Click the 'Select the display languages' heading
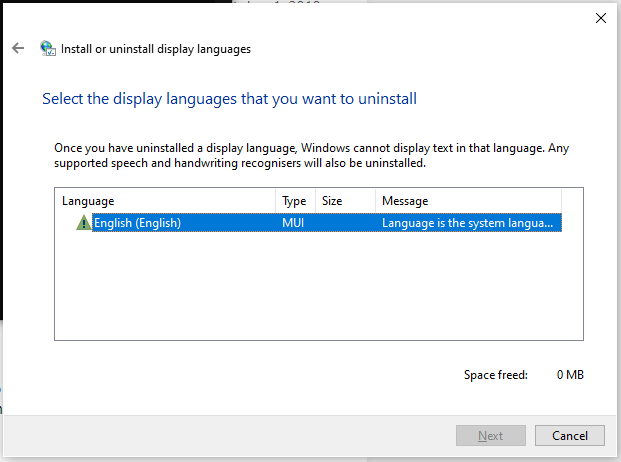 click(229, 99)
